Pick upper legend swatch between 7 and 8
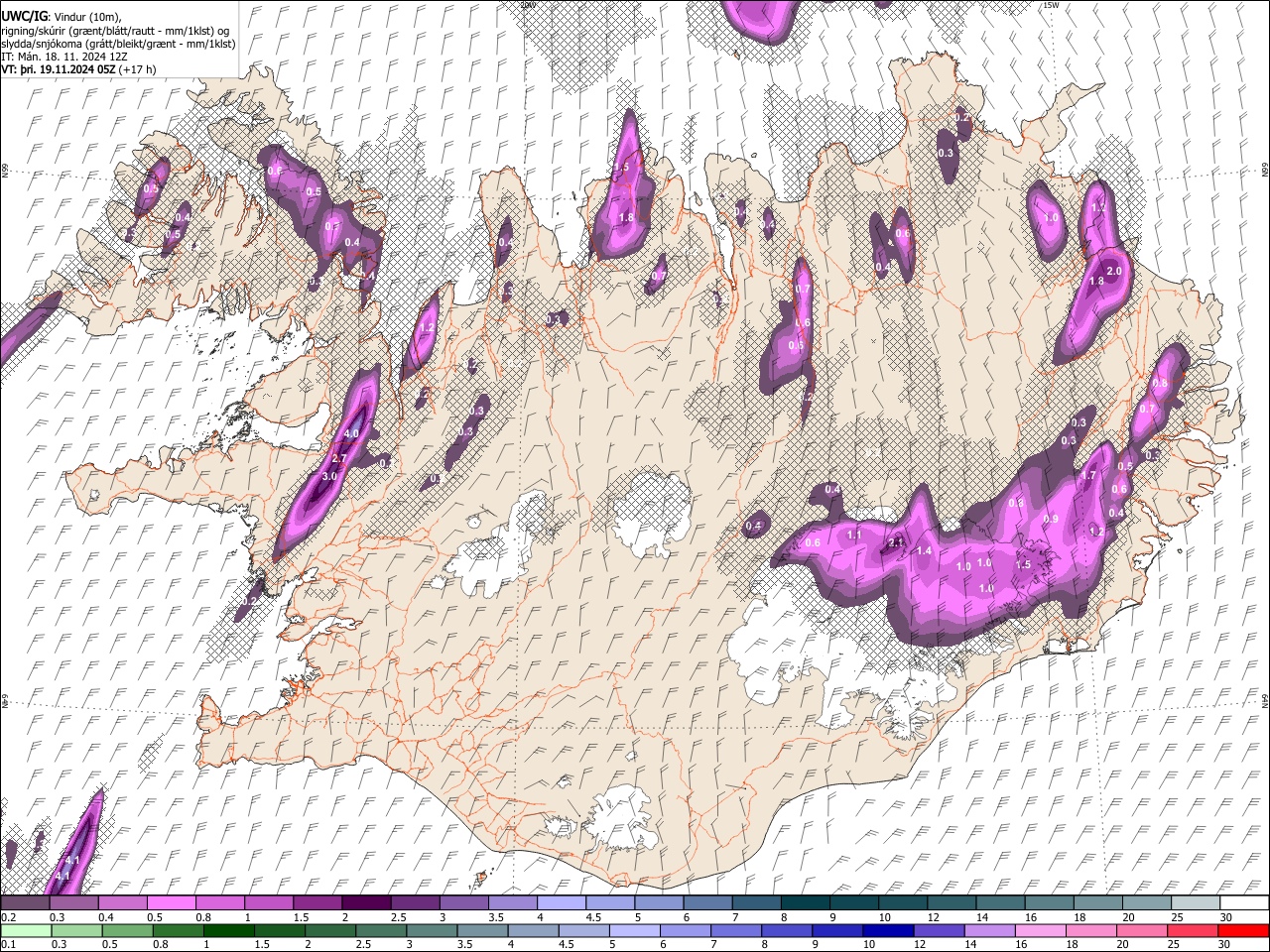 (756, 903)
